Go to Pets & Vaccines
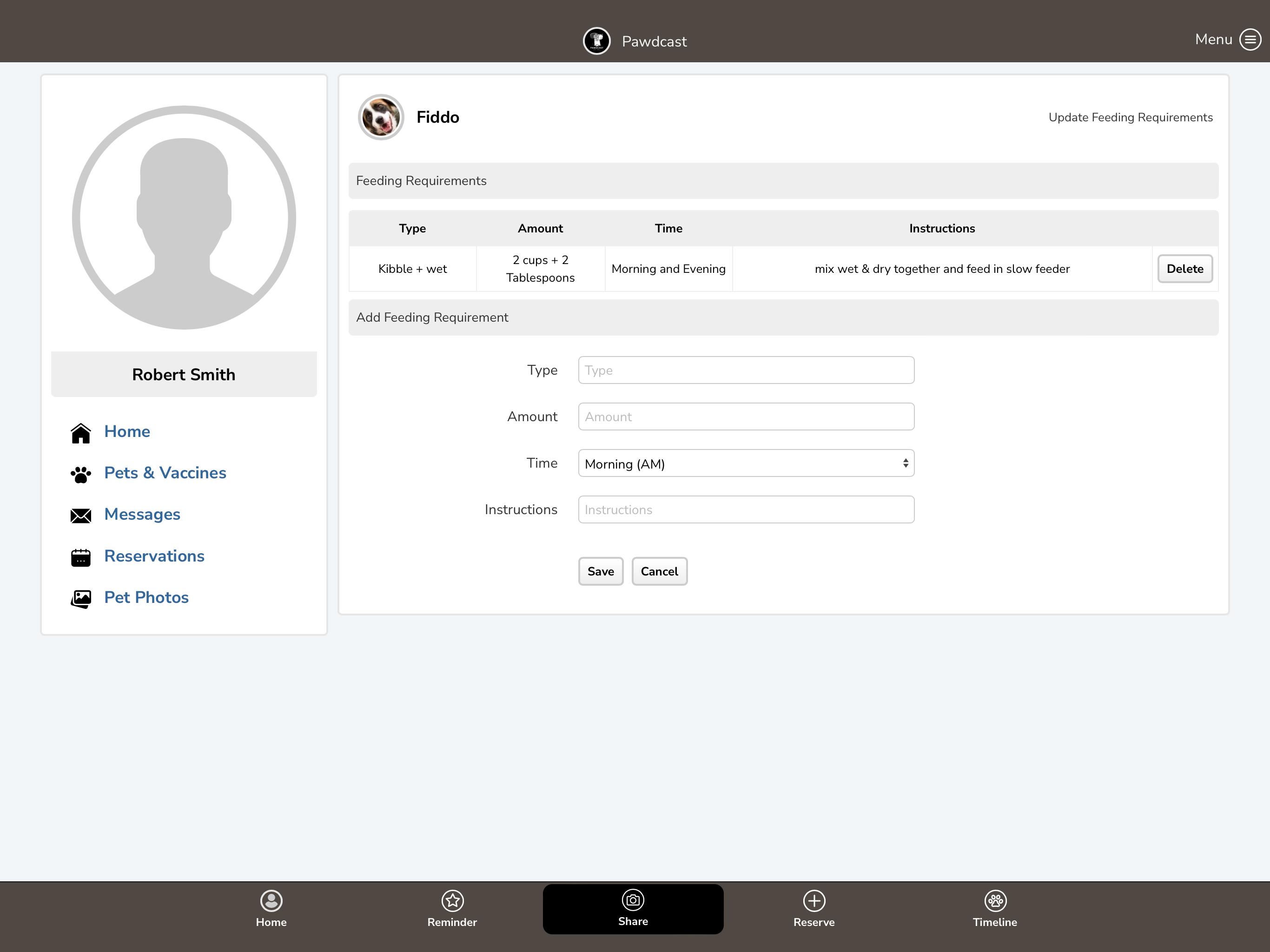Screen dimensions: 1270x952 (165, 473)
